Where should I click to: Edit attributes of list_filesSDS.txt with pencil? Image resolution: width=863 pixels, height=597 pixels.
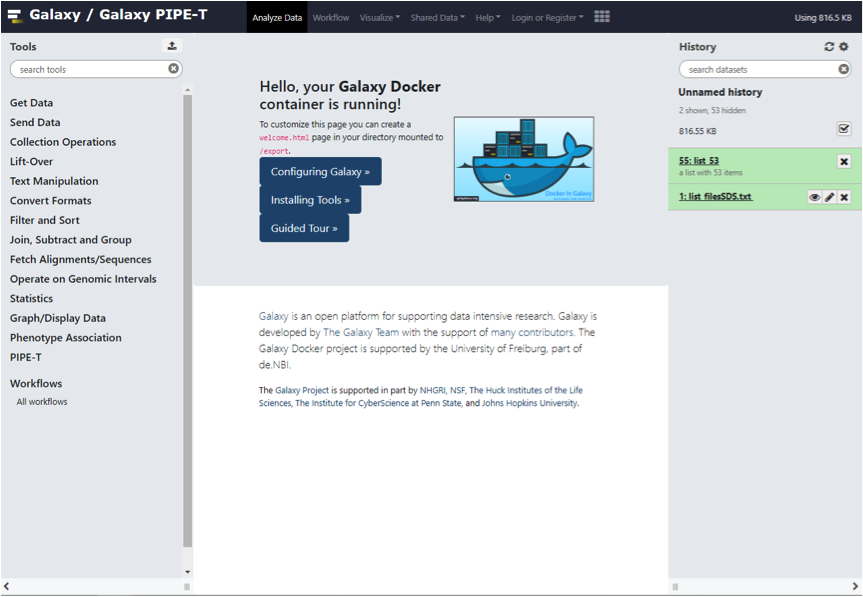point(829,197)
